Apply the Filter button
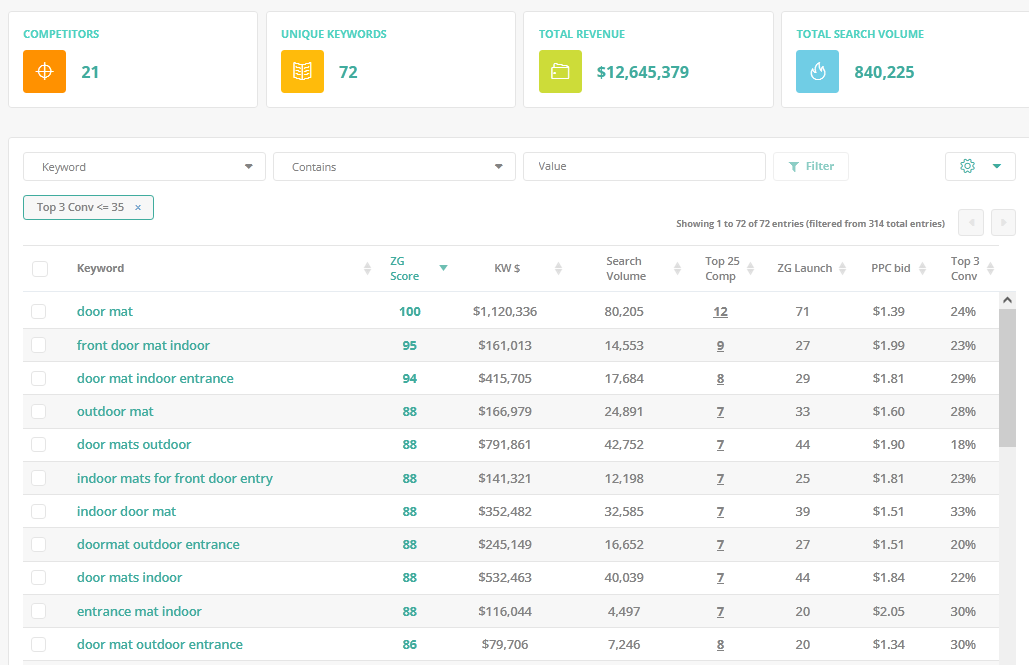 coord(811,166)
